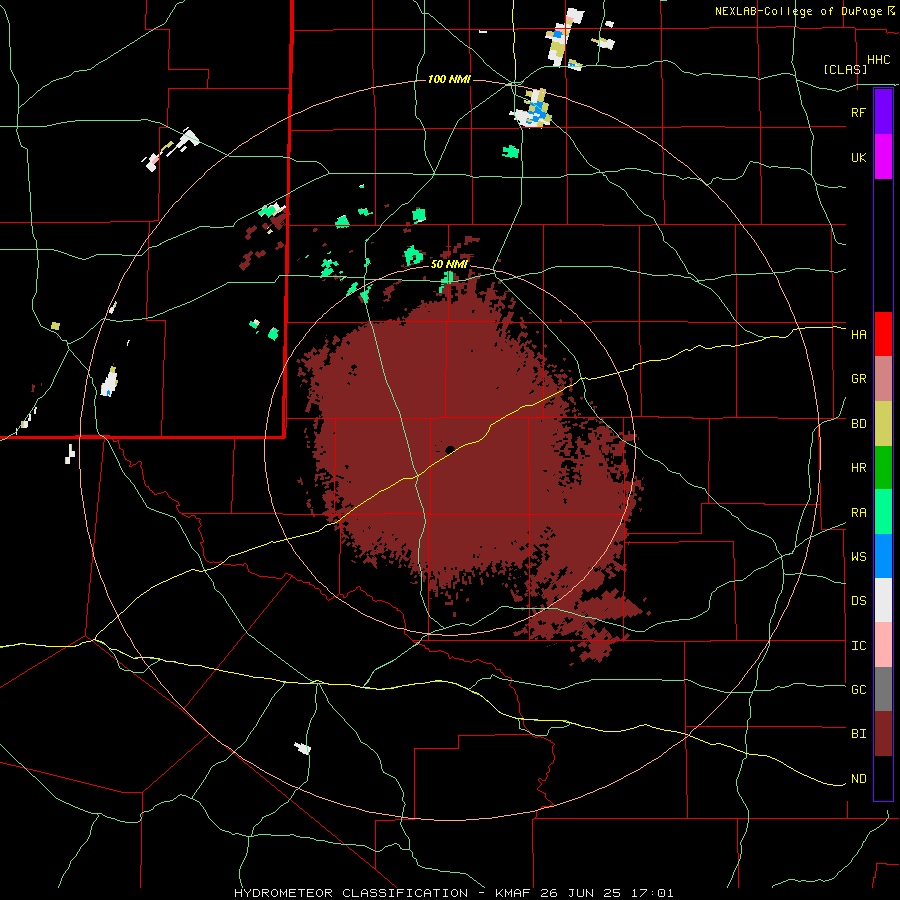The width and height of the screenshot is (900, 900).
Task: Click the GC gray legend swatch
Action: tap(883, 689)
